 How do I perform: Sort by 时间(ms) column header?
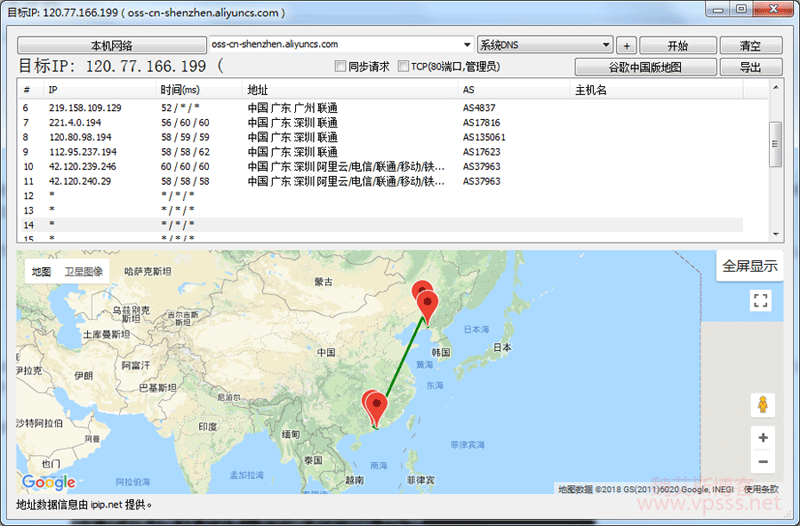click(199, 90)
